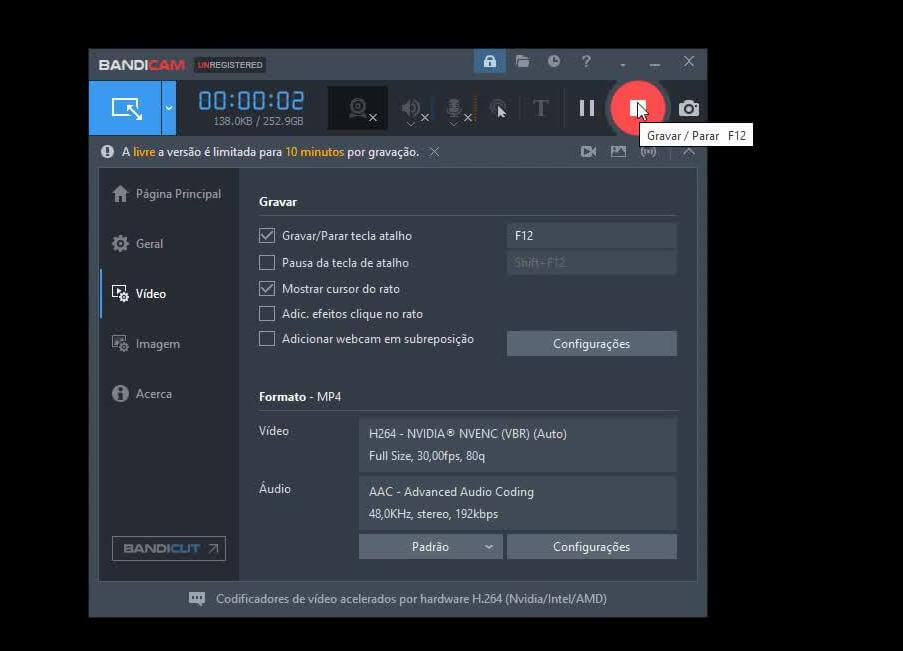Click the title bar small dropdown arrow

623,65
